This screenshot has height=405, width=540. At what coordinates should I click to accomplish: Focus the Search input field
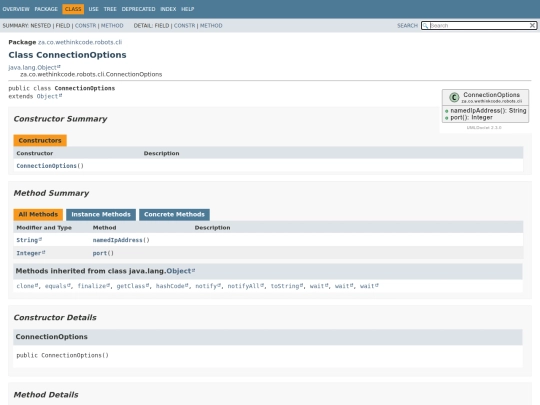[x=479, y=25]
